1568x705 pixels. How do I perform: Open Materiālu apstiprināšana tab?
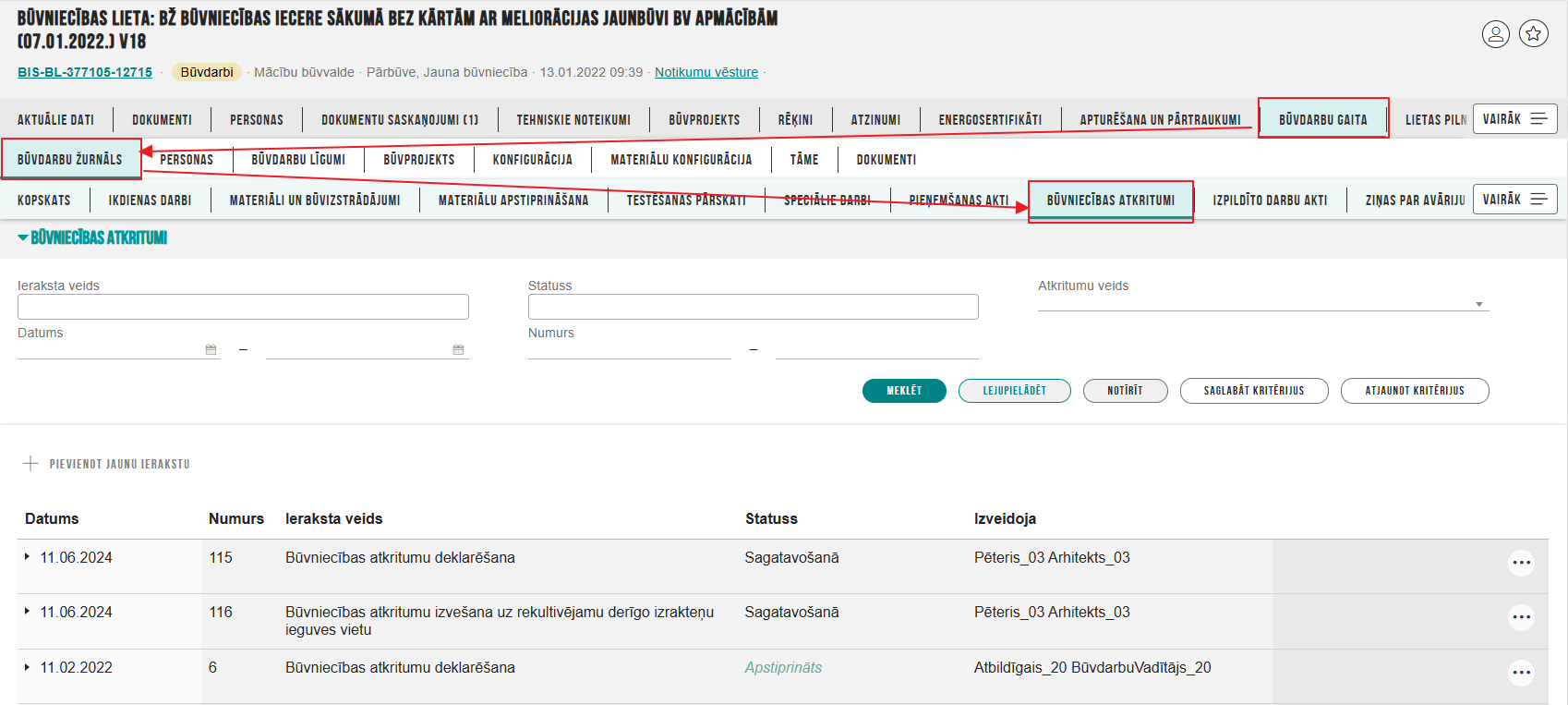point(513,200)
